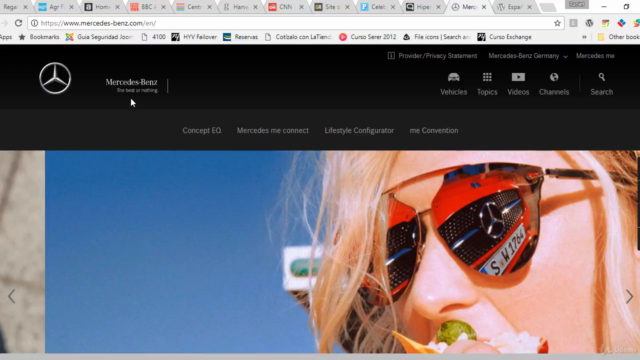Screen dimensions: 640x360
Task: Switch to the Harvard tab
Action: [x=239, y=7]
